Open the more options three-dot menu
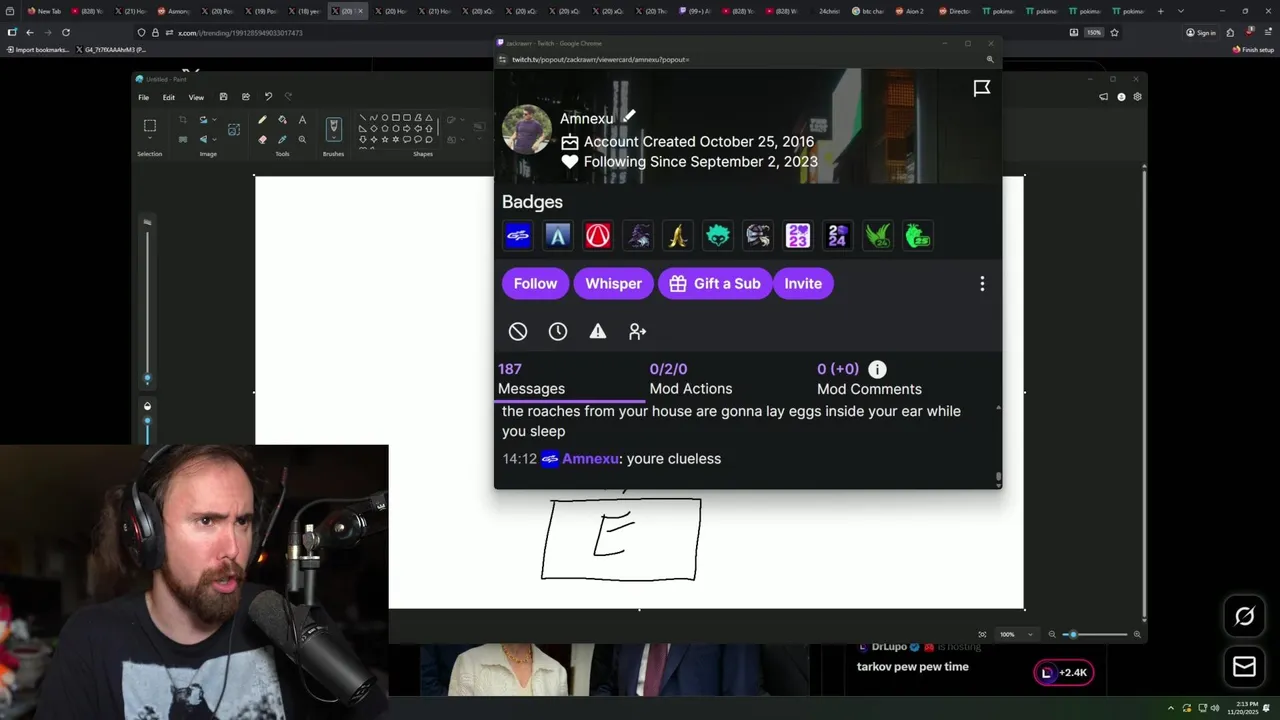The image size is (1280, 720). coord(982,284)
